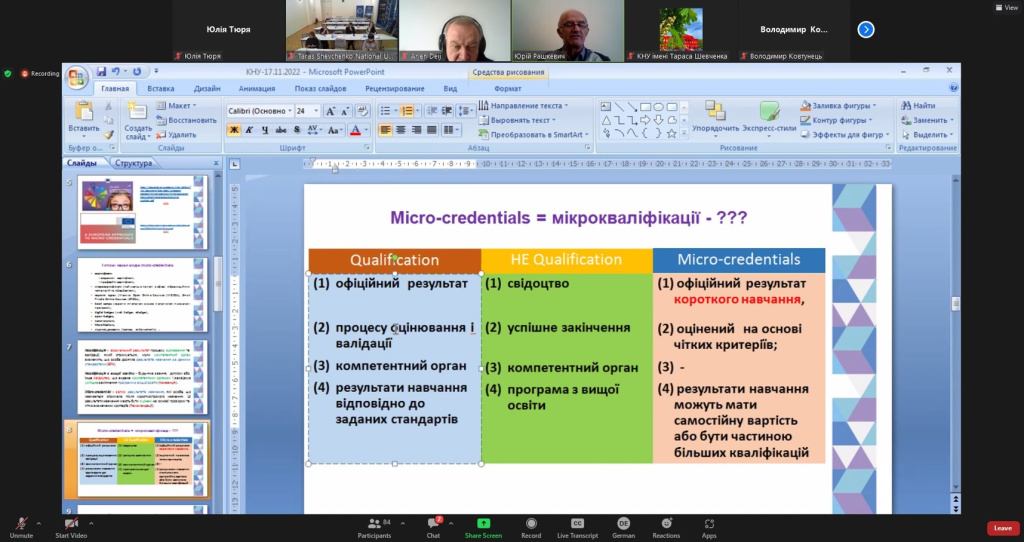Click the Вставить paste icon
The image size is (1024, 542).
click(x=84, y=112)
